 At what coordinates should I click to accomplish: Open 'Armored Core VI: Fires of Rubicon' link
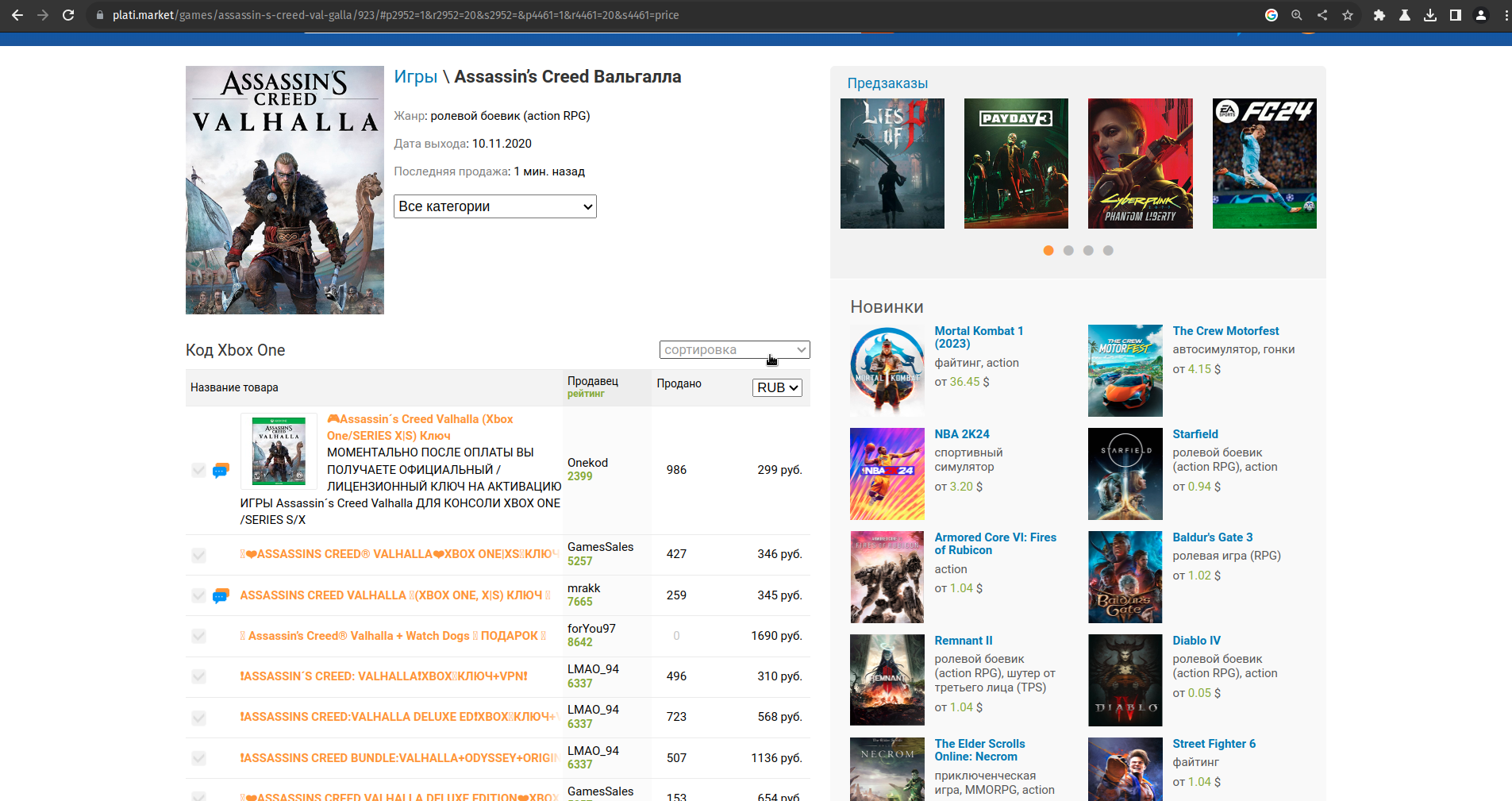(x=995, y=544)
